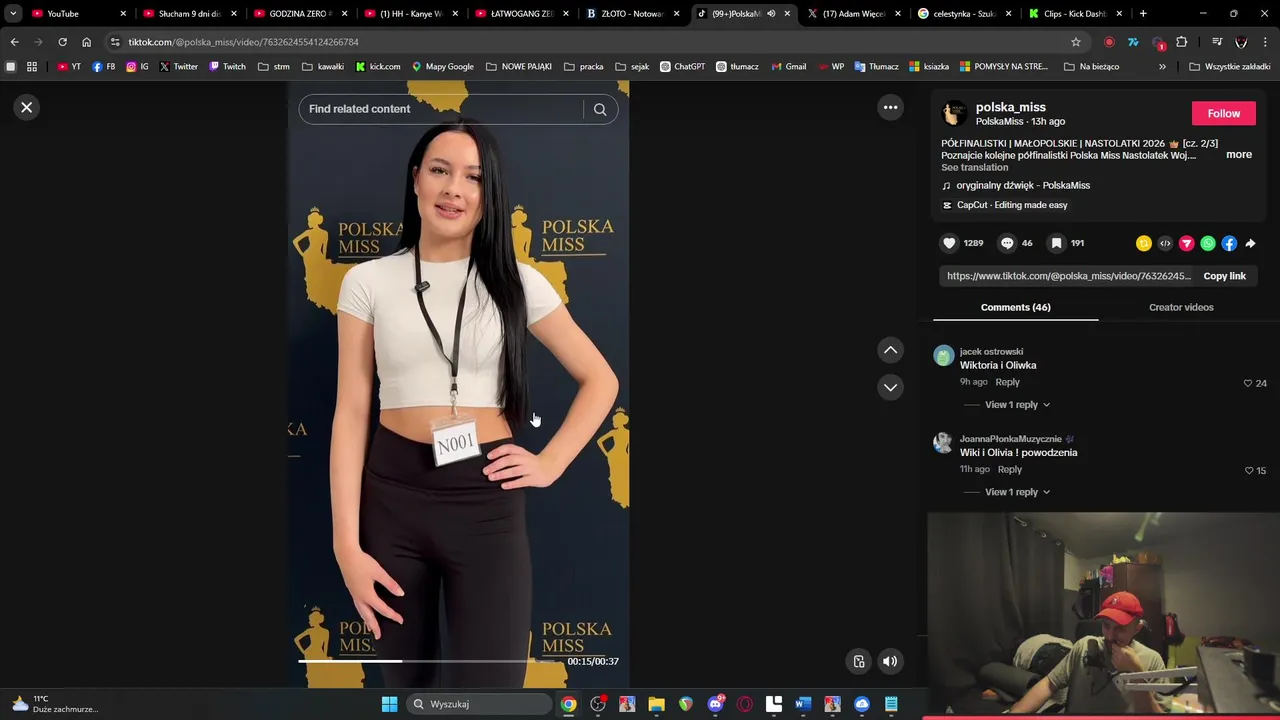Click the address bar URL
Viewport: 1280px width, 720px height.
click(x=243, y=42)
